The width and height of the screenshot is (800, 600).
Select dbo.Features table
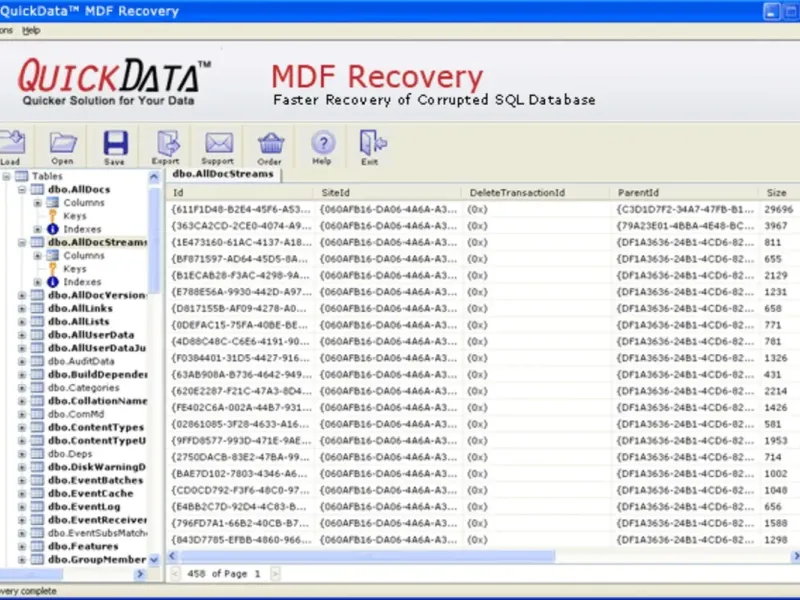(83, 546)
